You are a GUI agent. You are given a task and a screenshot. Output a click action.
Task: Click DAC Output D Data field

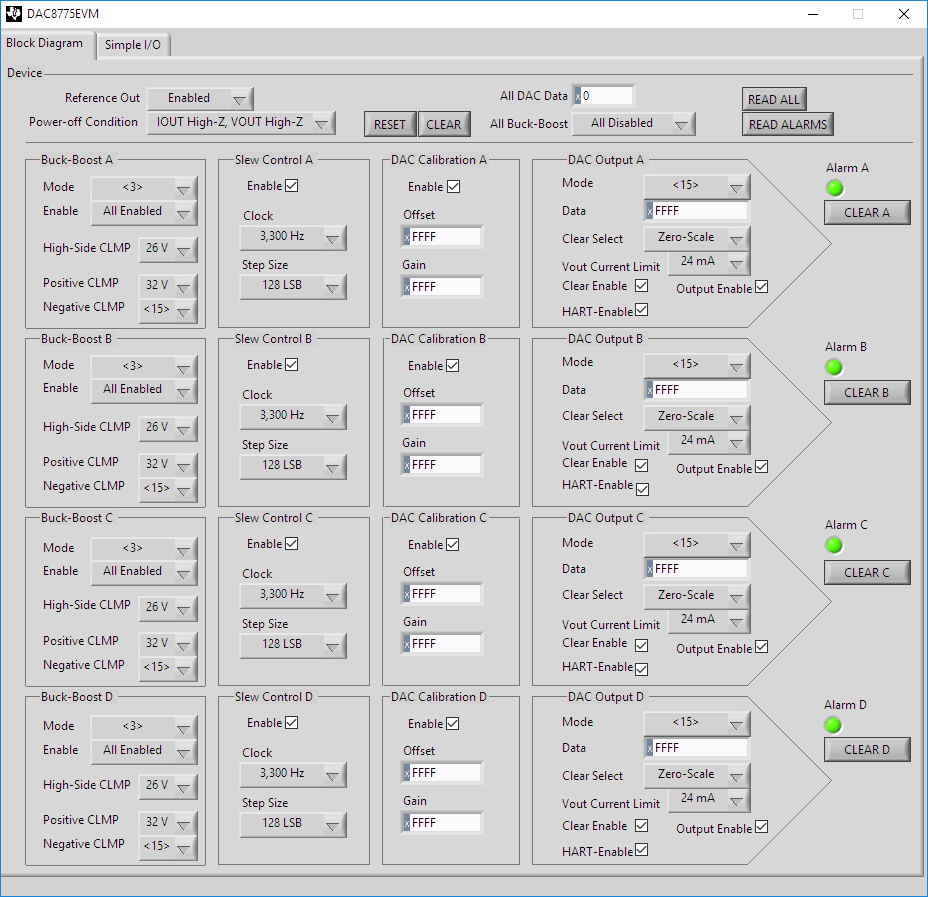(696, 748)
